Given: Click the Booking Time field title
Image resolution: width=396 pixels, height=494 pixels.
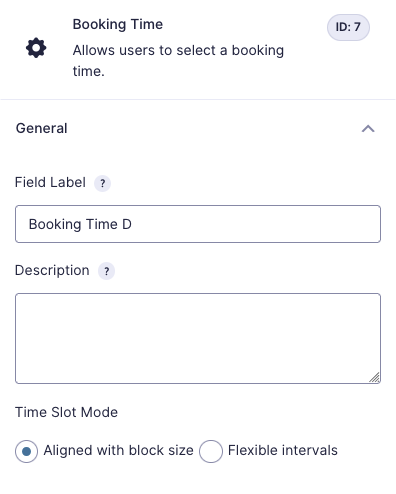Looking at the screenshot, I should click(x=118, y=24).
